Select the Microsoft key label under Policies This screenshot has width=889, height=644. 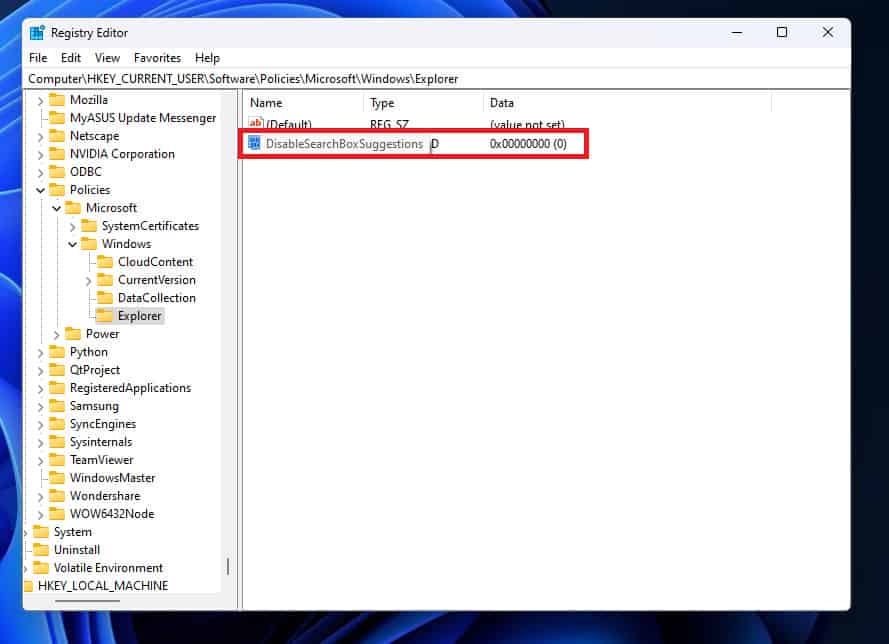click(x=111, y=208)
